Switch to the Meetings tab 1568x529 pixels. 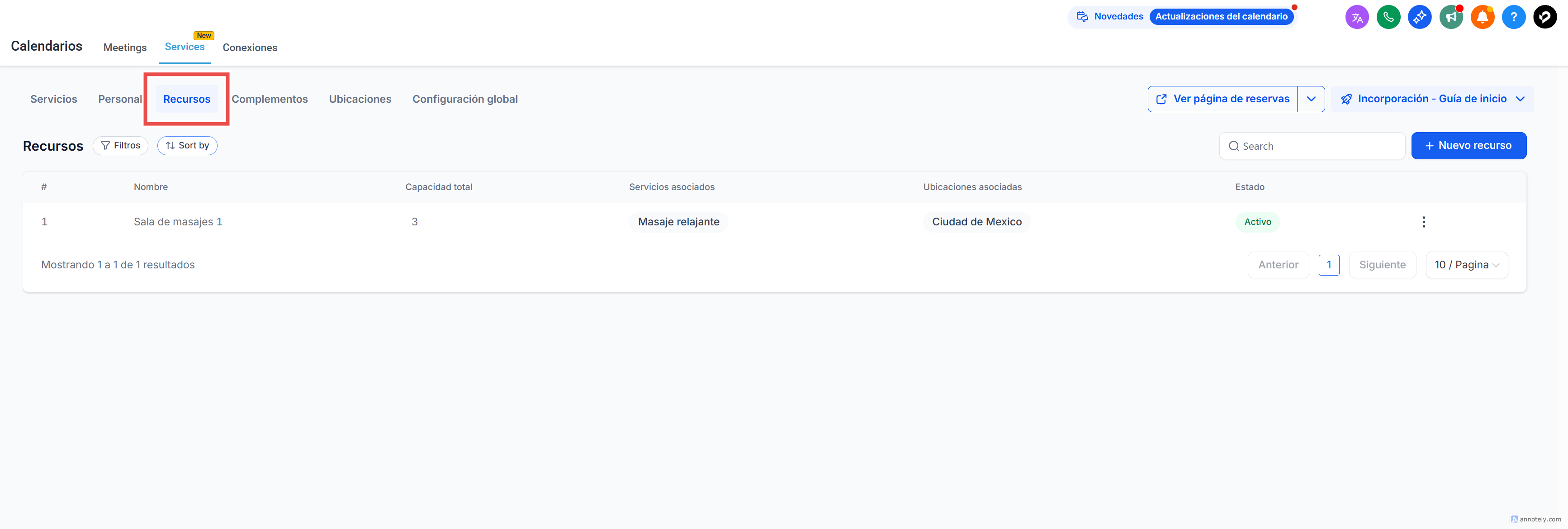(x=125, y=48)
